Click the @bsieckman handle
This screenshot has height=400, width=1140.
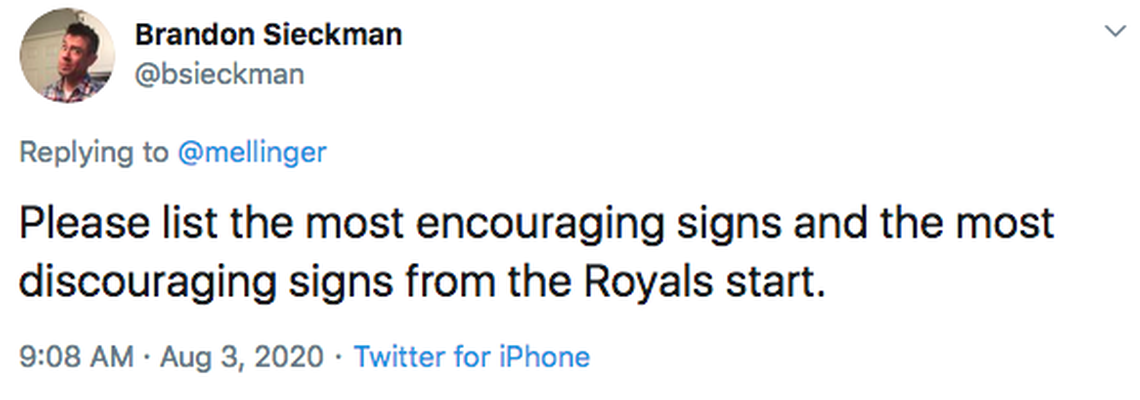tap(219, 74)
